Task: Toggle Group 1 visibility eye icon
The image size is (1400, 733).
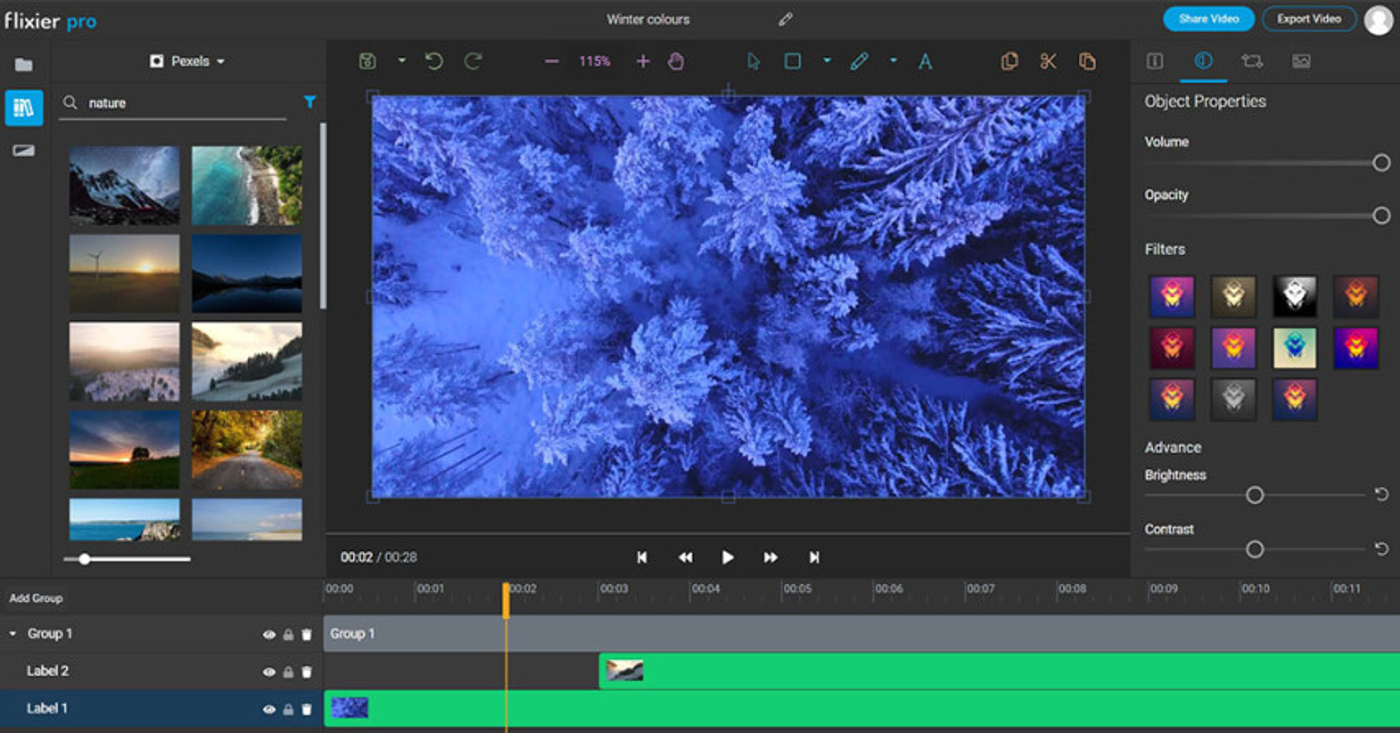Action: click(x=268, y=633)
